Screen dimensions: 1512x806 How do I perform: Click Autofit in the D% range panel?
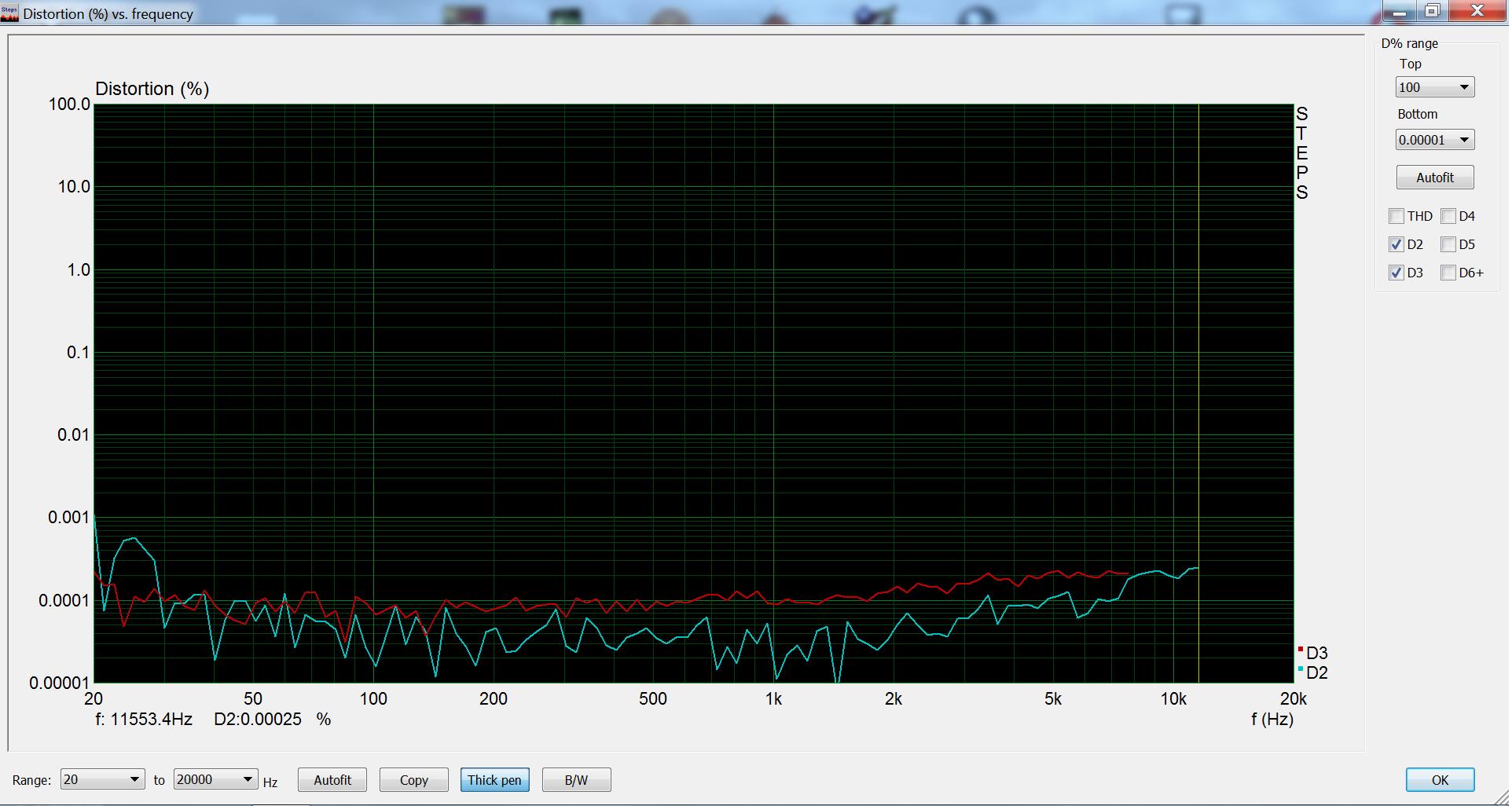pos(1434,178)
